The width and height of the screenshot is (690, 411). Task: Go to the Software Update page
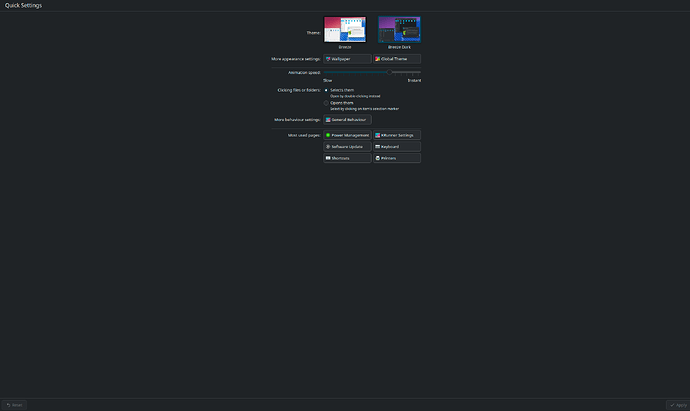pyautogui.click(x=346, y=146)
